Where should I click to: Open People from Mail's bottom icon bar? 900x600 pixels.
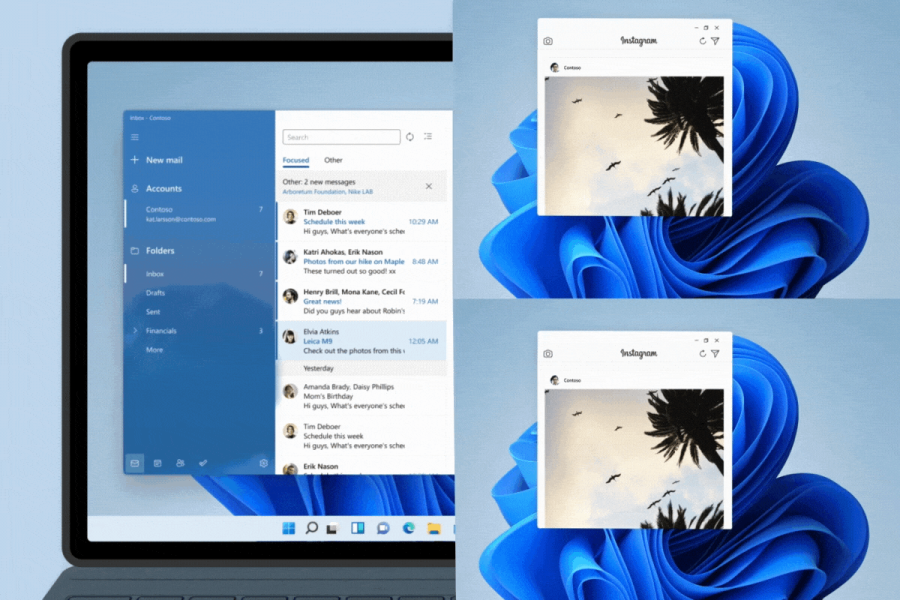click(181, 463)
